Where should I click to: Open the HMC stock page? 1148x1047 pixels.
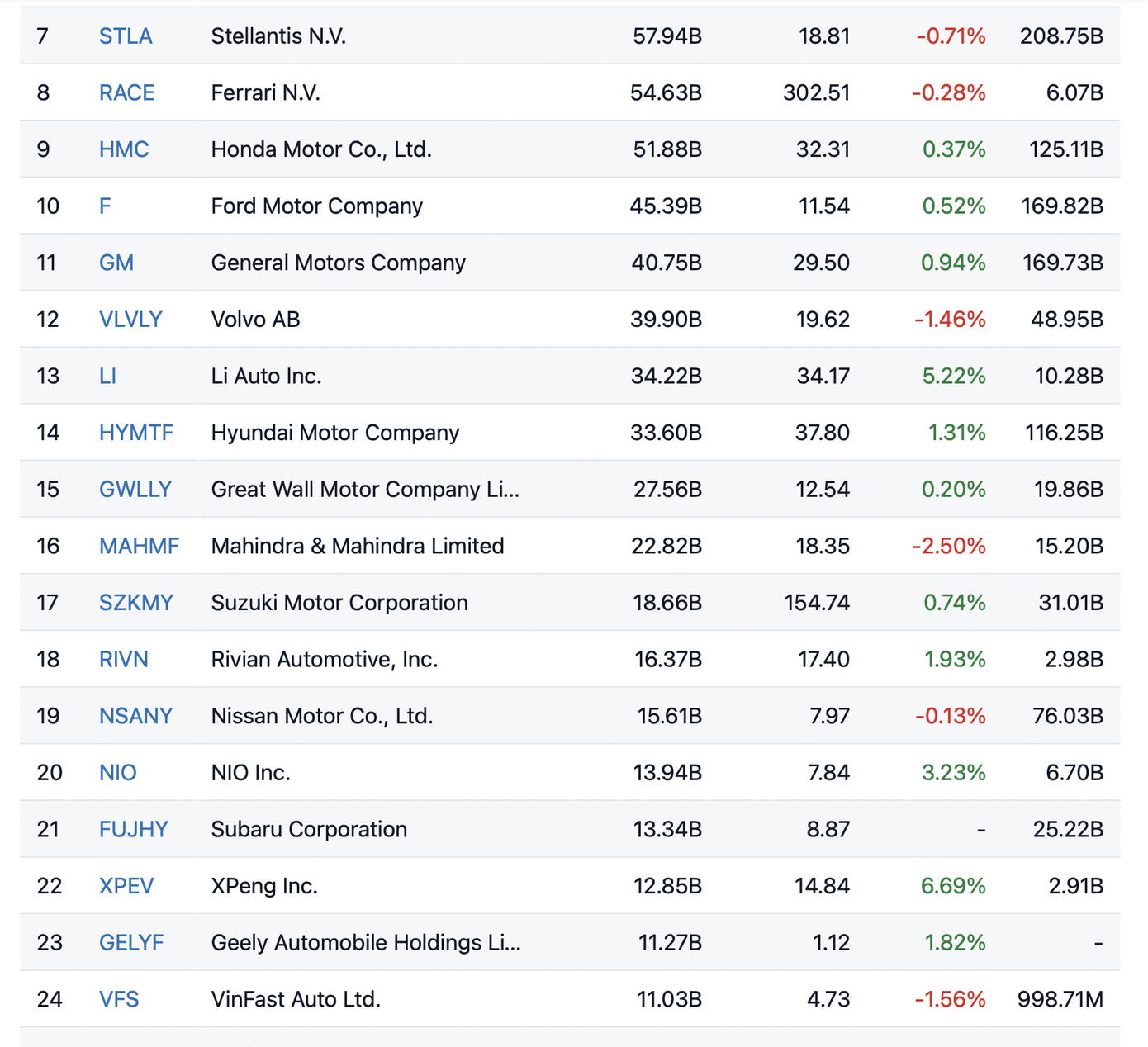124,149
